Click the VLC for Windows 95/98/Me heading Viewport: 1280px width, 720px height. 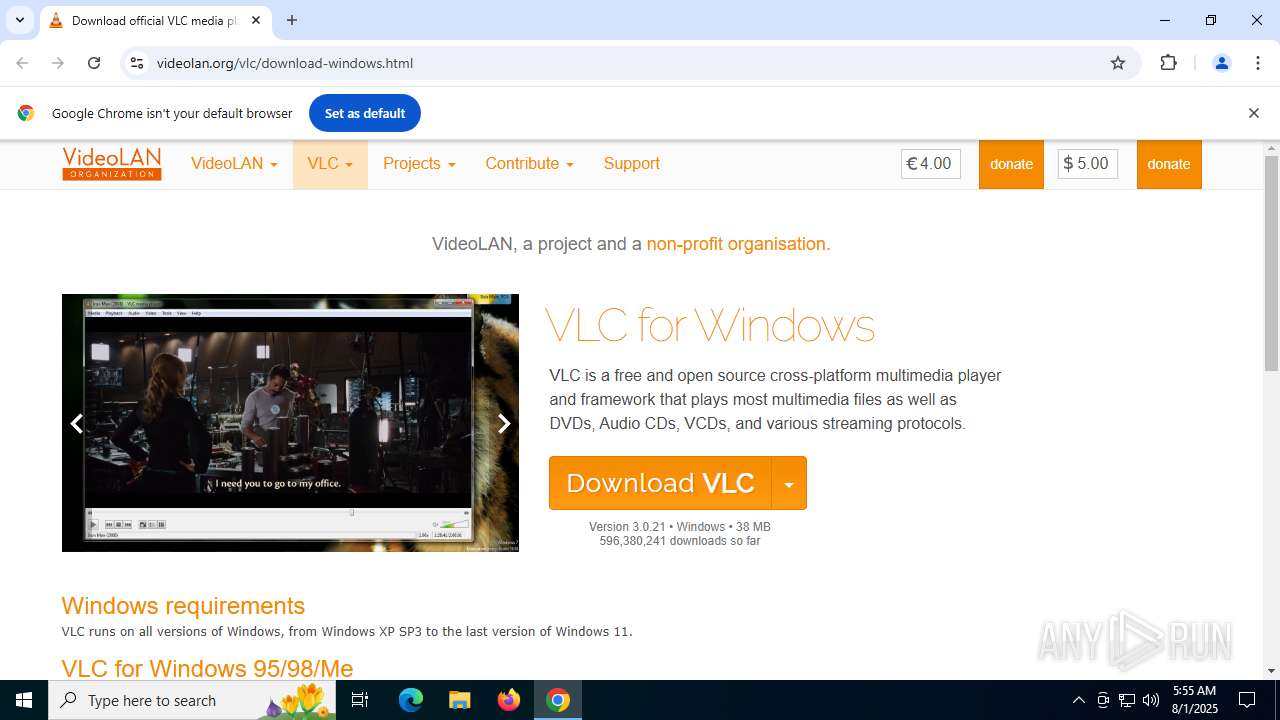[x=207, y=668]
